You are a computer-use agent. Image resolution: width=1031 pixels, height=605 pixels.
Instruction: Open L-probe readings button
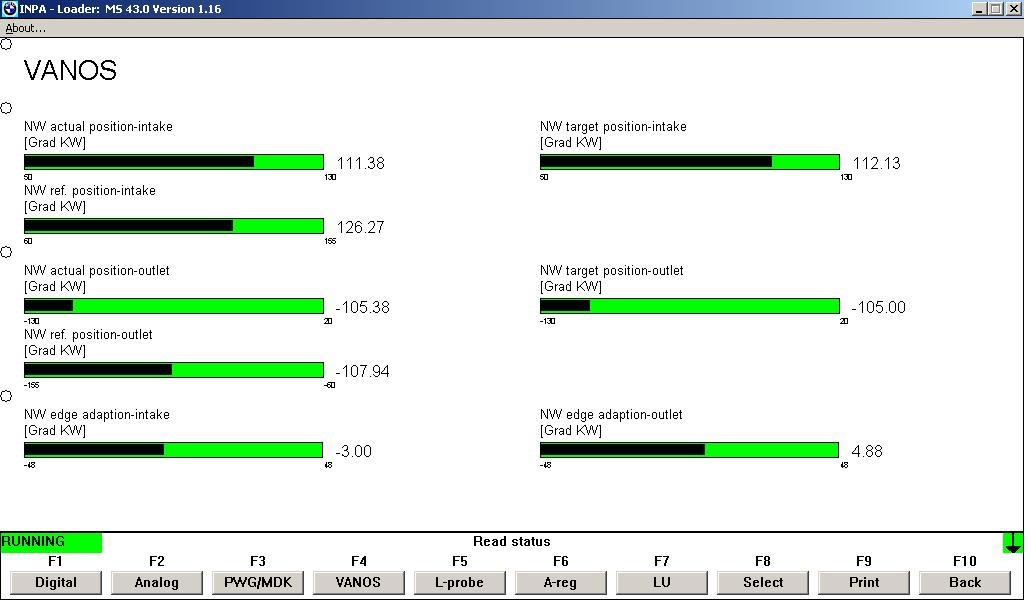click(460, 582)
